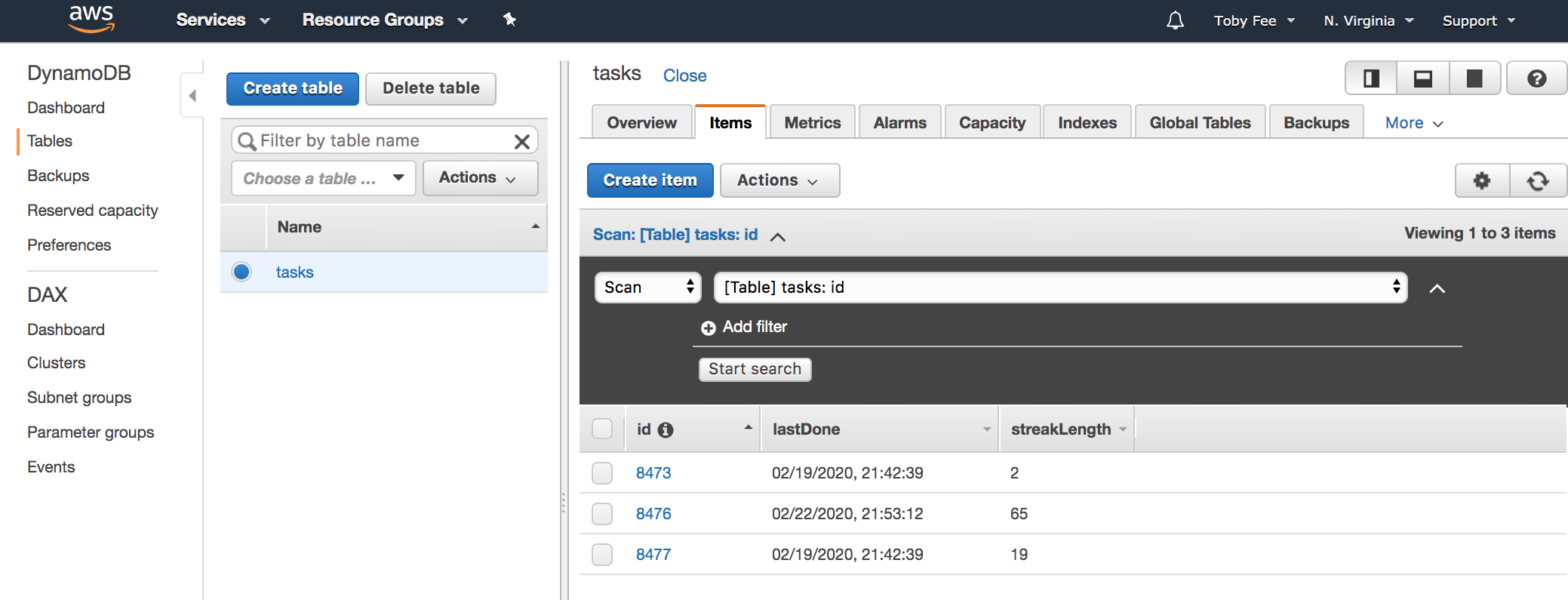Viewport: 1568px width, 600px height.
Task: Open the Services dropdown menu
Action: point(223,20)
